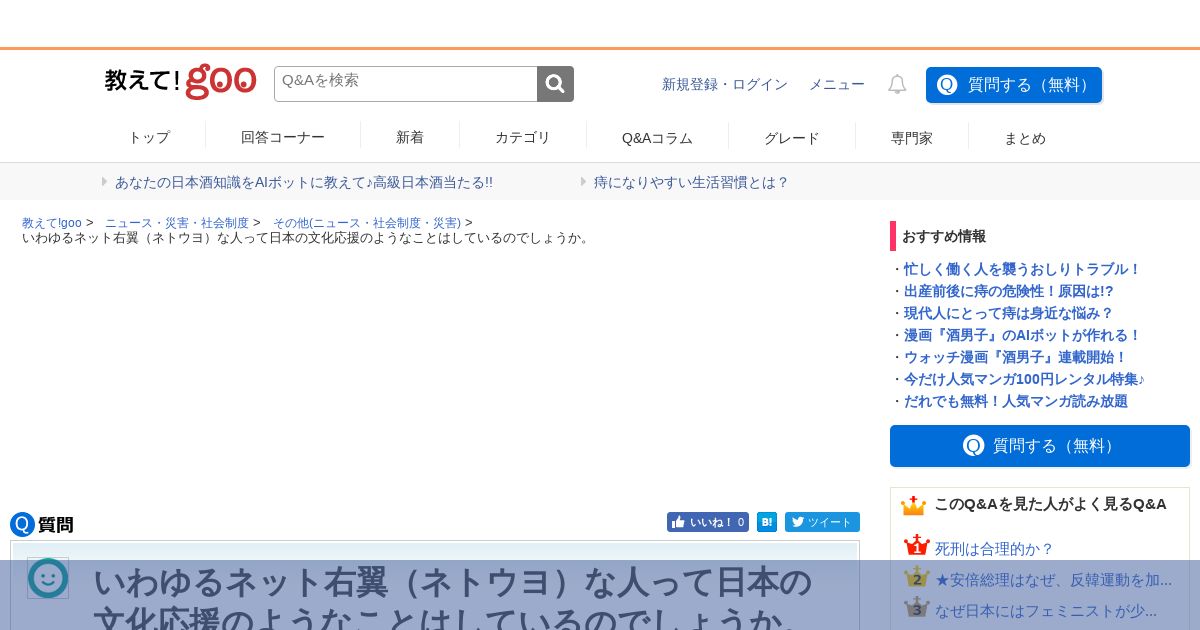The width and height of the screenshot is (1200, 630).
Task: Open 現代人にとって痔は身近な悩み？ link
Action: 1009,313
